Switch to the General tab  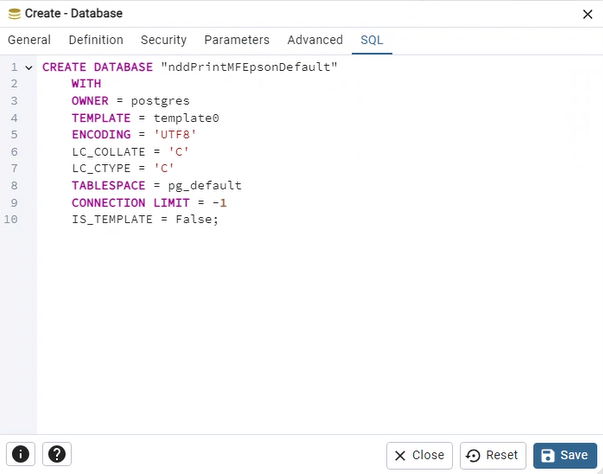tap(30, 40)
